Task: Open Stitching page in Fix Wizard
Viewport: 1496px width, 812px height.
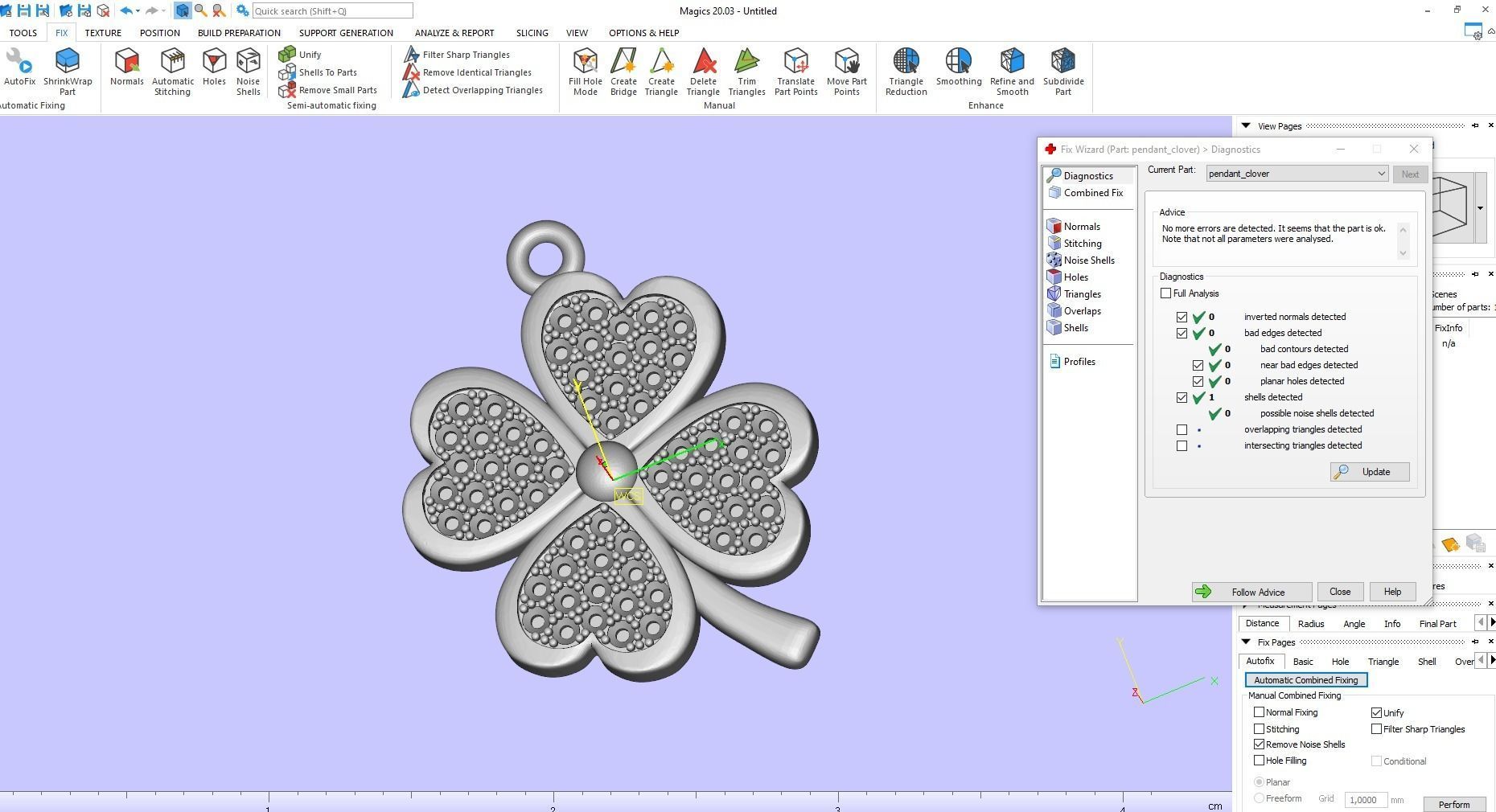Action: click(1075, 244)
